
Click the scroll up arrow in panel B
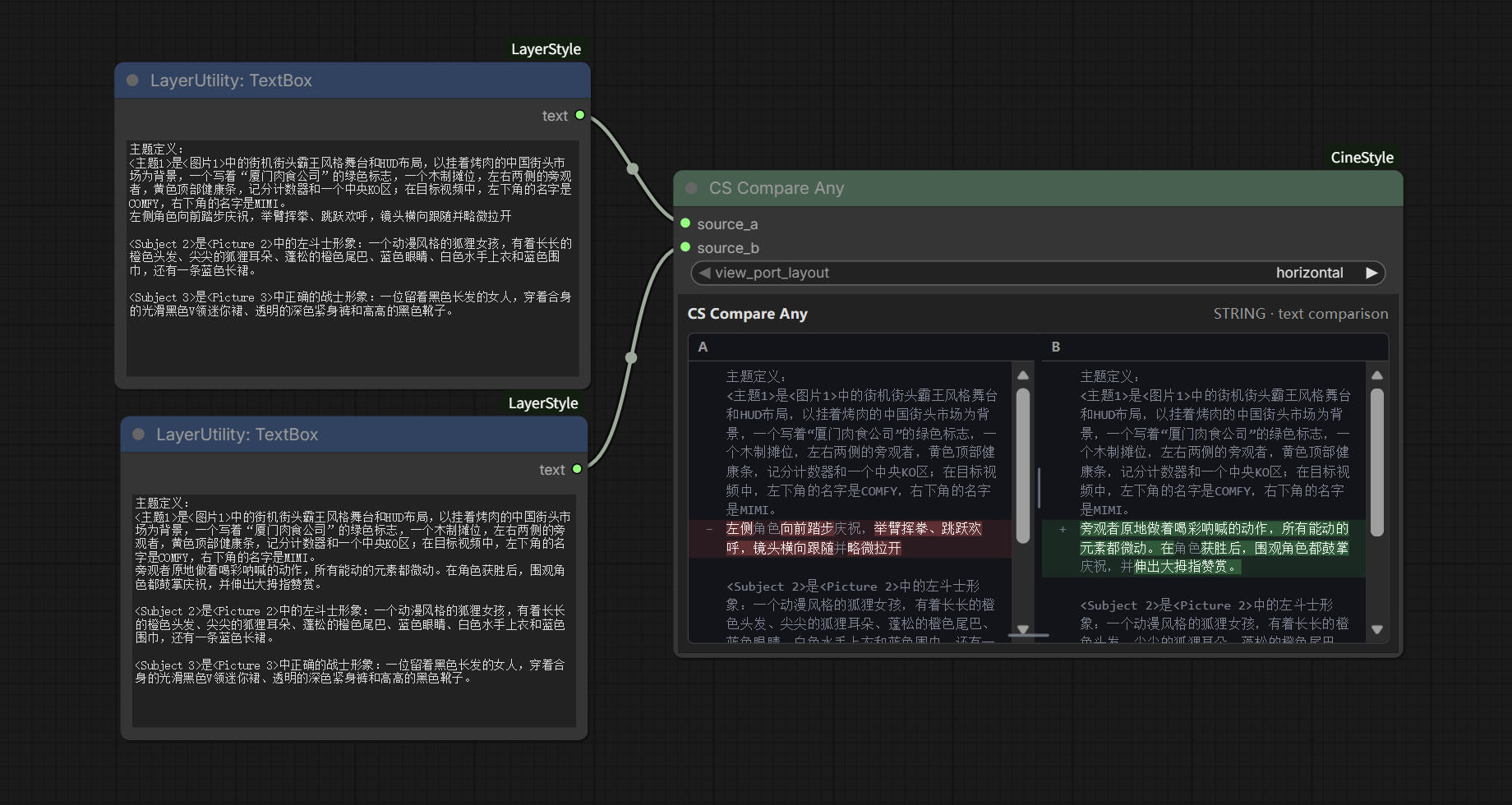click(x=1377, y=375)
